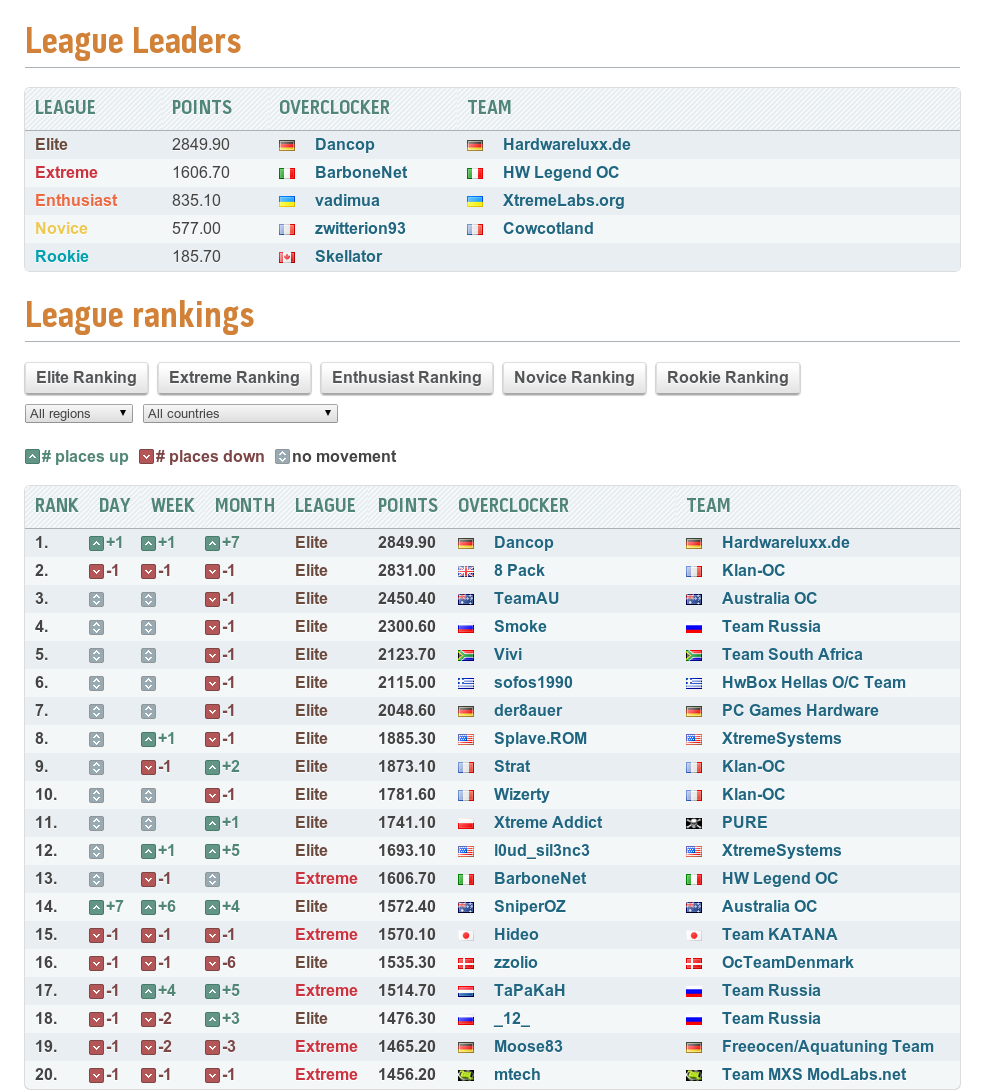
Task: Click the Polish flag beside Xtreme Addict
Action: [x=466, y=824]
